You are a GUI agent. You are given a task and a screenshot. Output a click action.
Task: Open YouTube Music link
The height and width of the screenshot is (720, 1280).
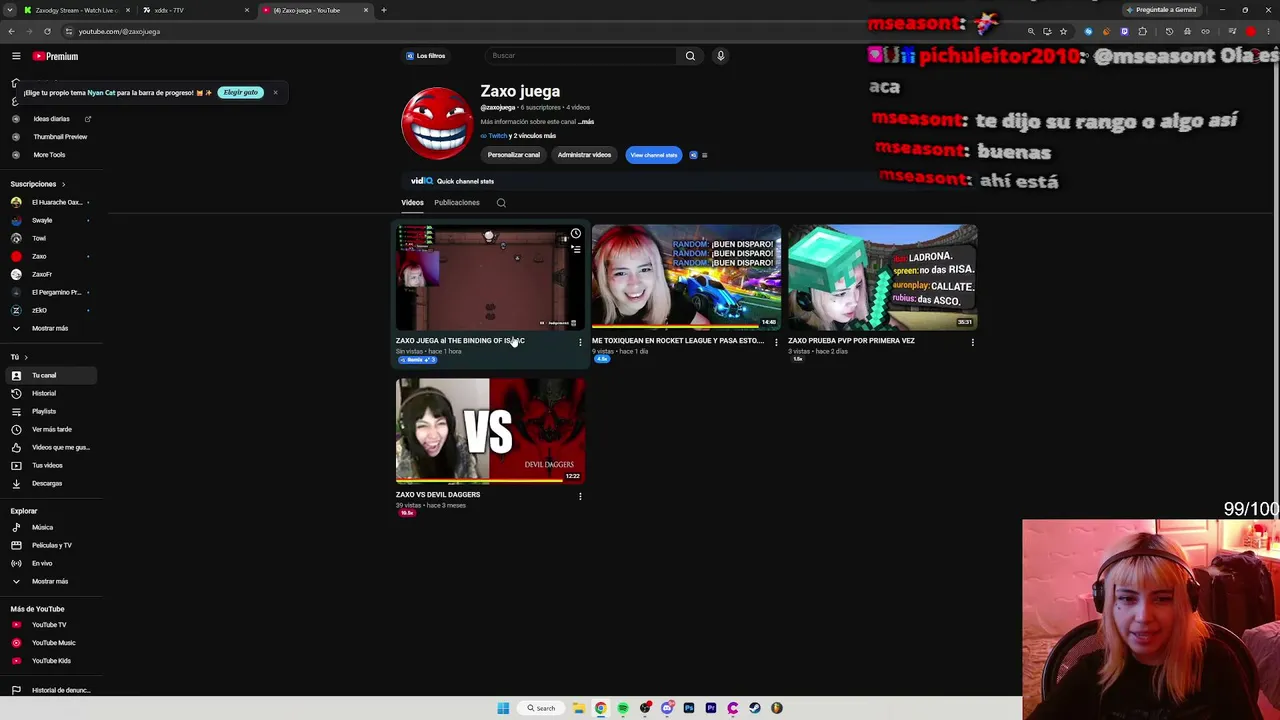(x=50, y=643)
